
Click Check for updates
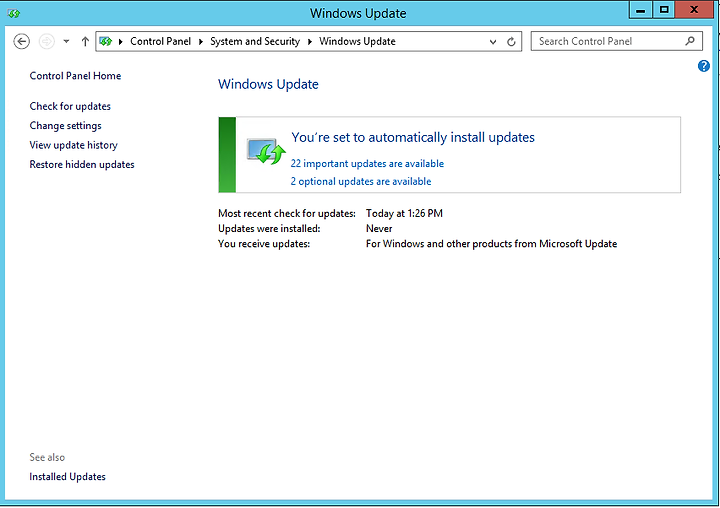(x=70, y=106)
